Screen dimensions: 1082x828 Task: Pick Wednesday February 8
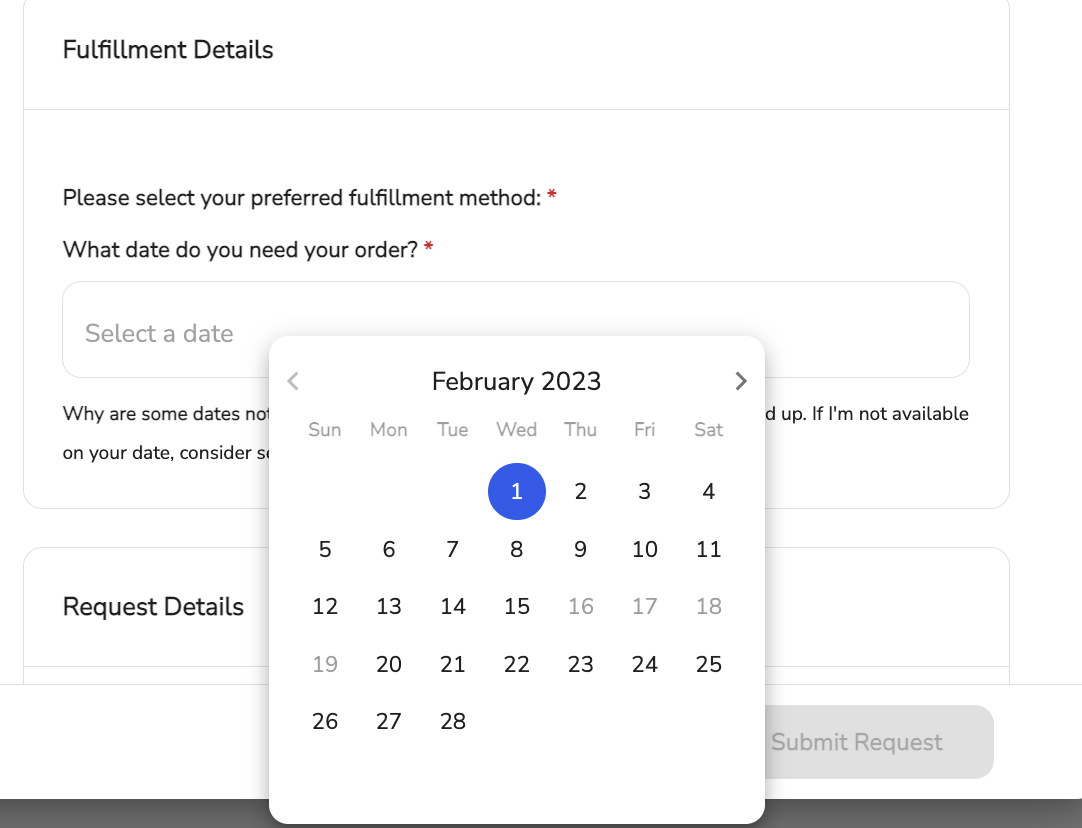click(517, 549)
